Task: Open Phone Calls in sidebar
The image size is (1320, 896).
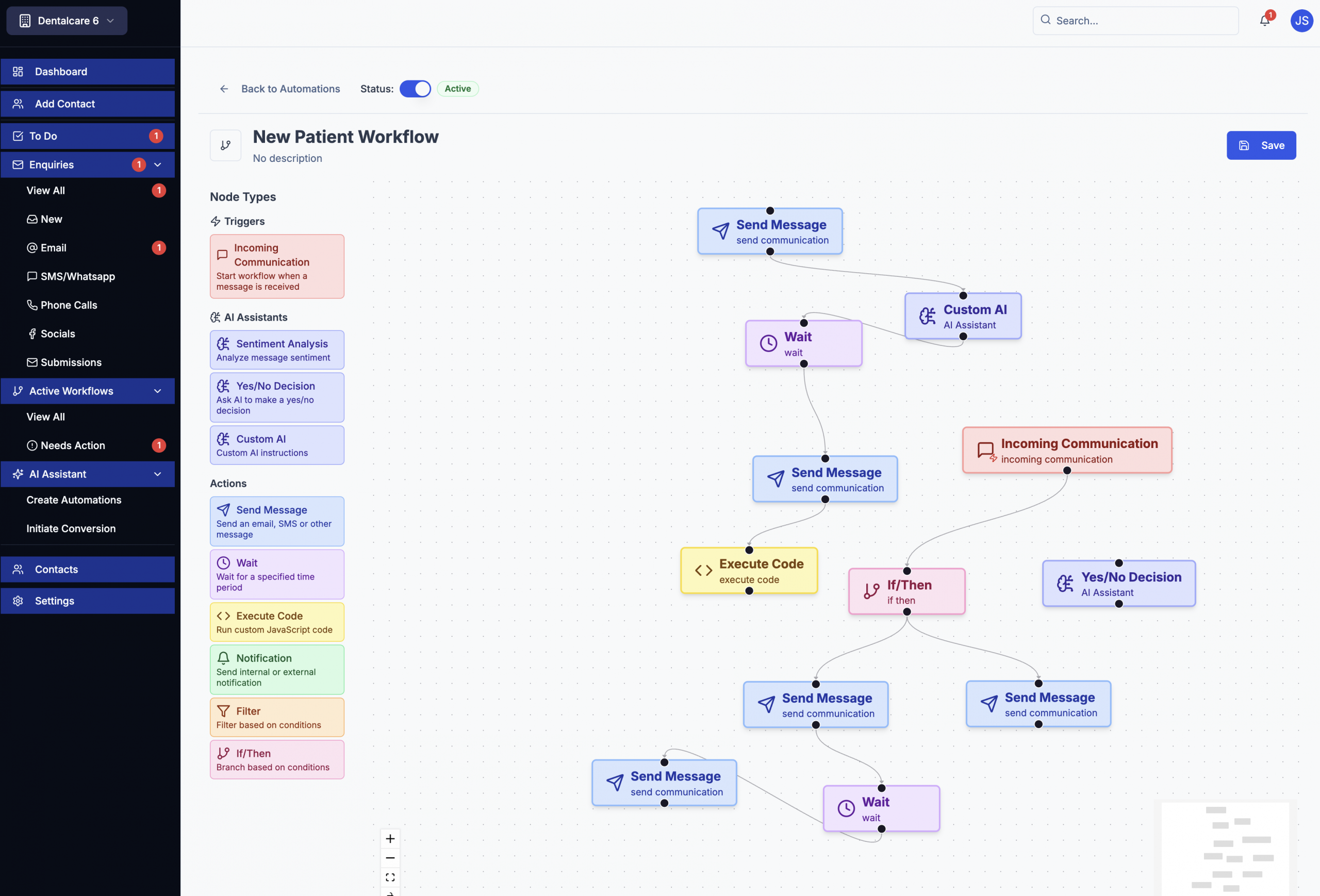Action: [x=69, y=305]
